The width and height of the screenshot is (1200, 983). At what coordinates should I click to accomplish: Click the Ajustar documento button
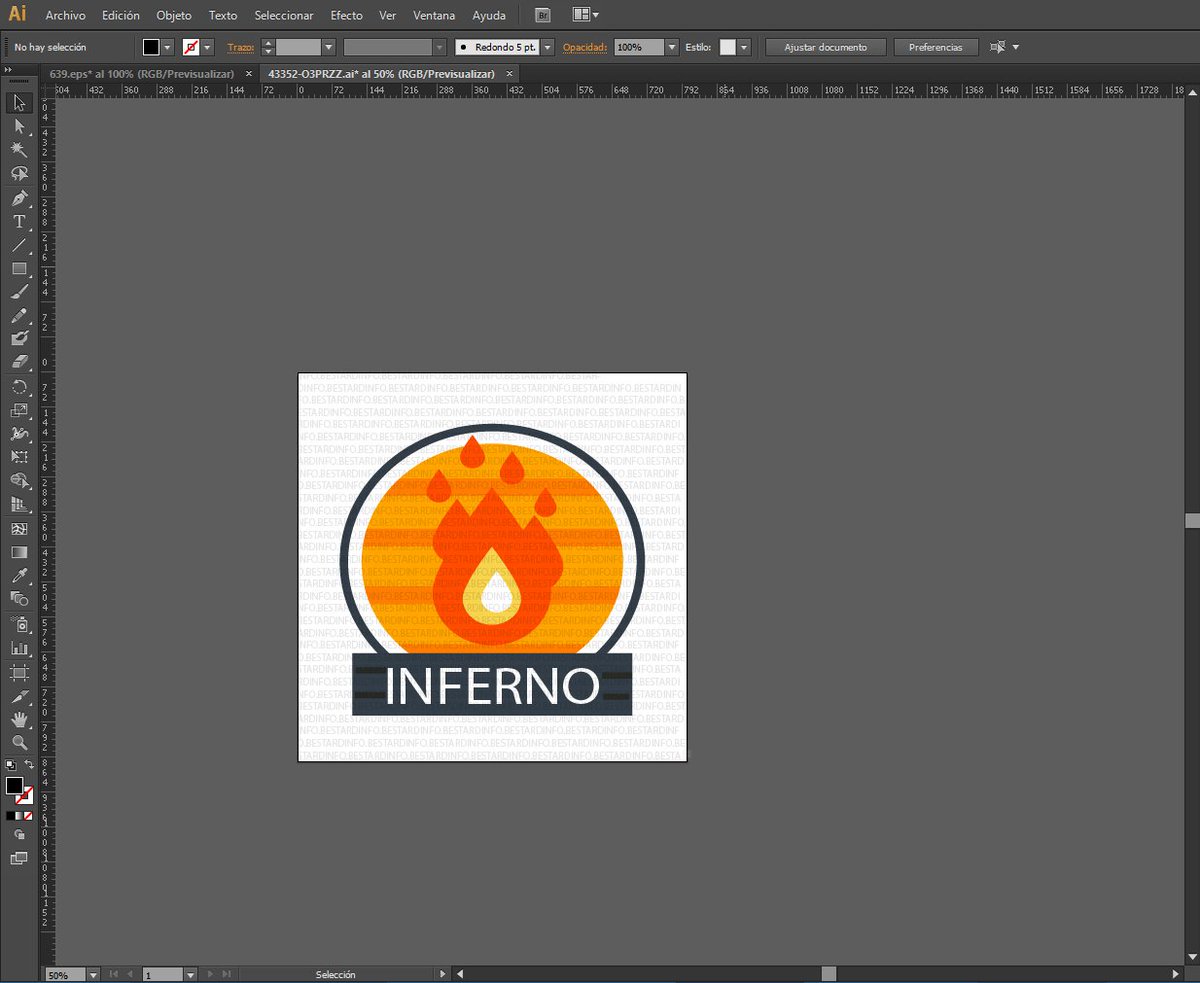coord(825,46)
